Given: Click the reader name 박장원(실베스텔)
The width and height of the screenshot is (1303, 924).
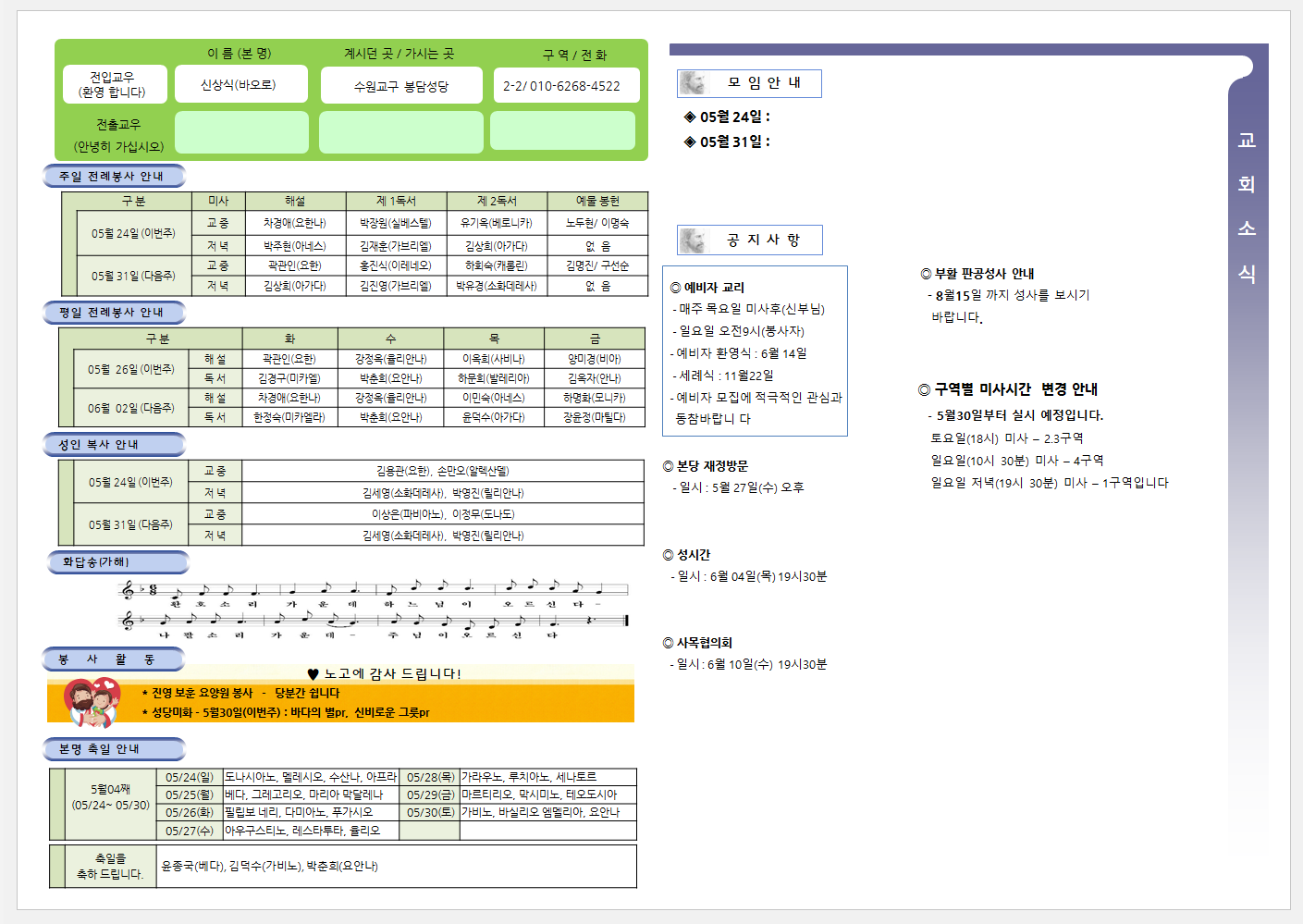Looking at the screenshot, I should 396,223.
